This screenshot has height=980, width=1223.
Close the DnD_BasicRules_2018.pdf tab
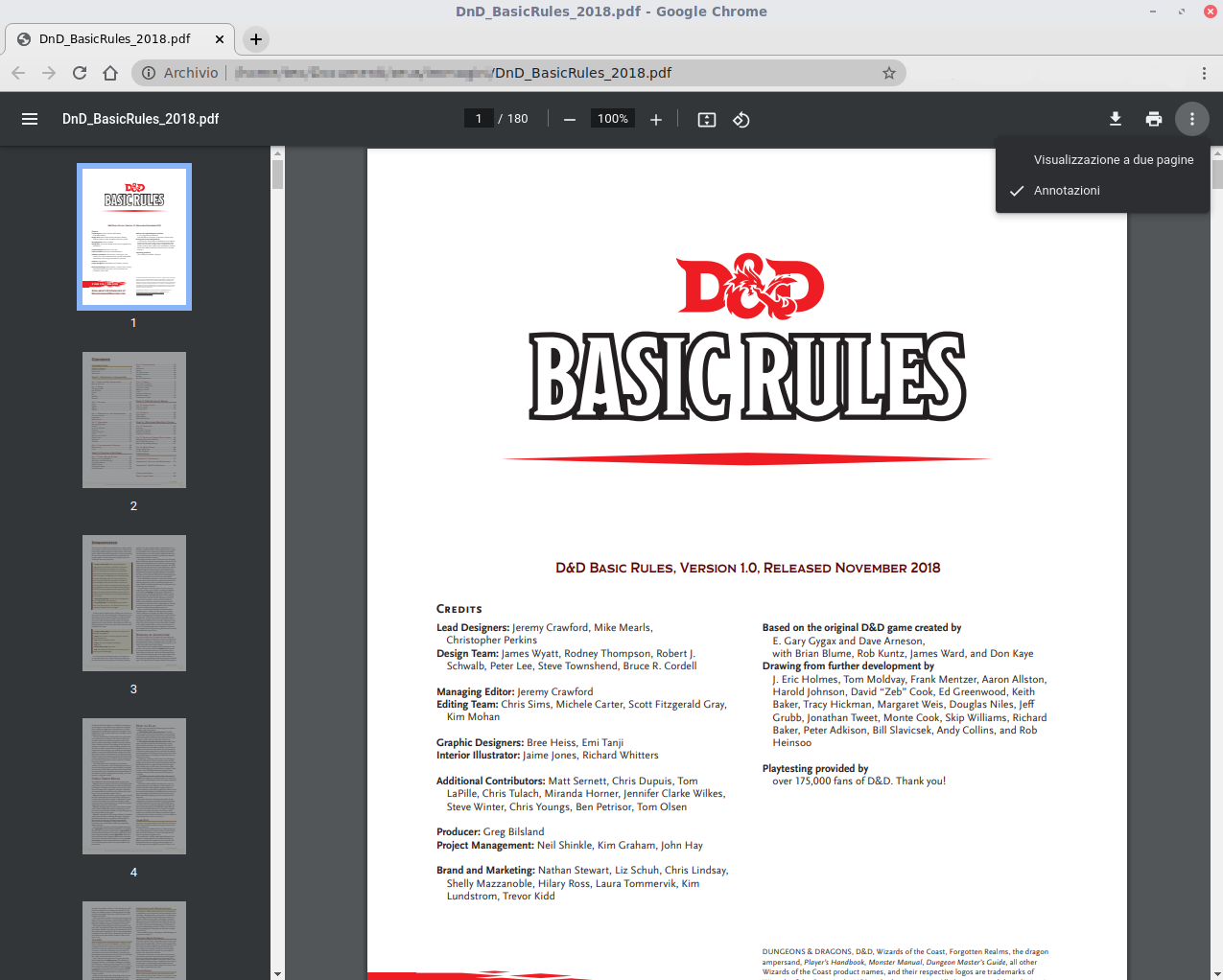click(220, 39)
